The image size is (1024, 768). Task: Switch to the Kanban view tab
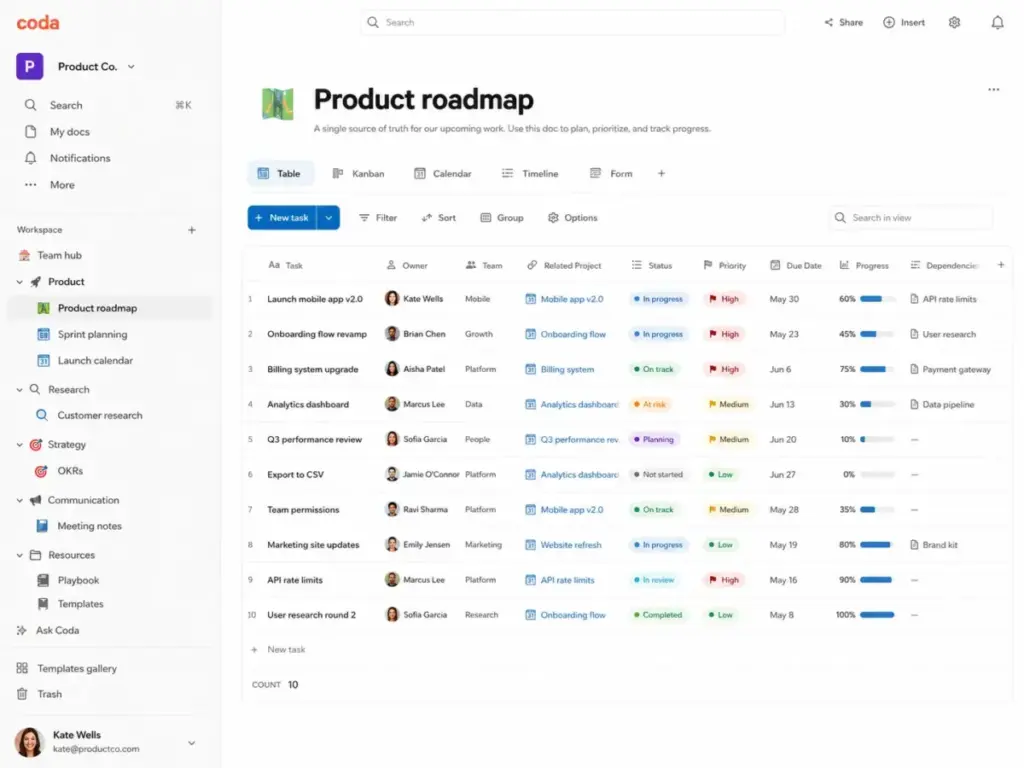(x=359, y=174)
